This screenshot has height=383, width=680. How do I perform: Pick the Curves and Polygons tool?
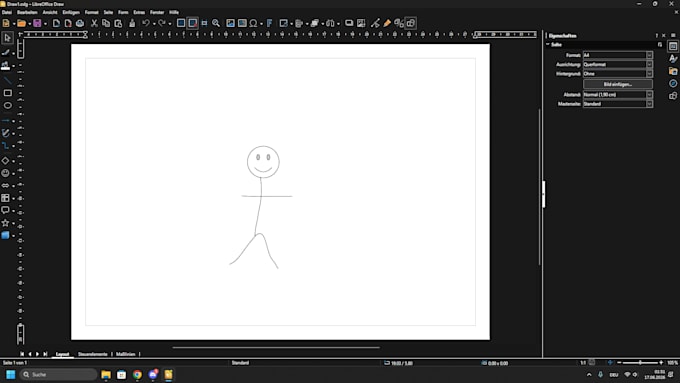[x=6, y=133]
